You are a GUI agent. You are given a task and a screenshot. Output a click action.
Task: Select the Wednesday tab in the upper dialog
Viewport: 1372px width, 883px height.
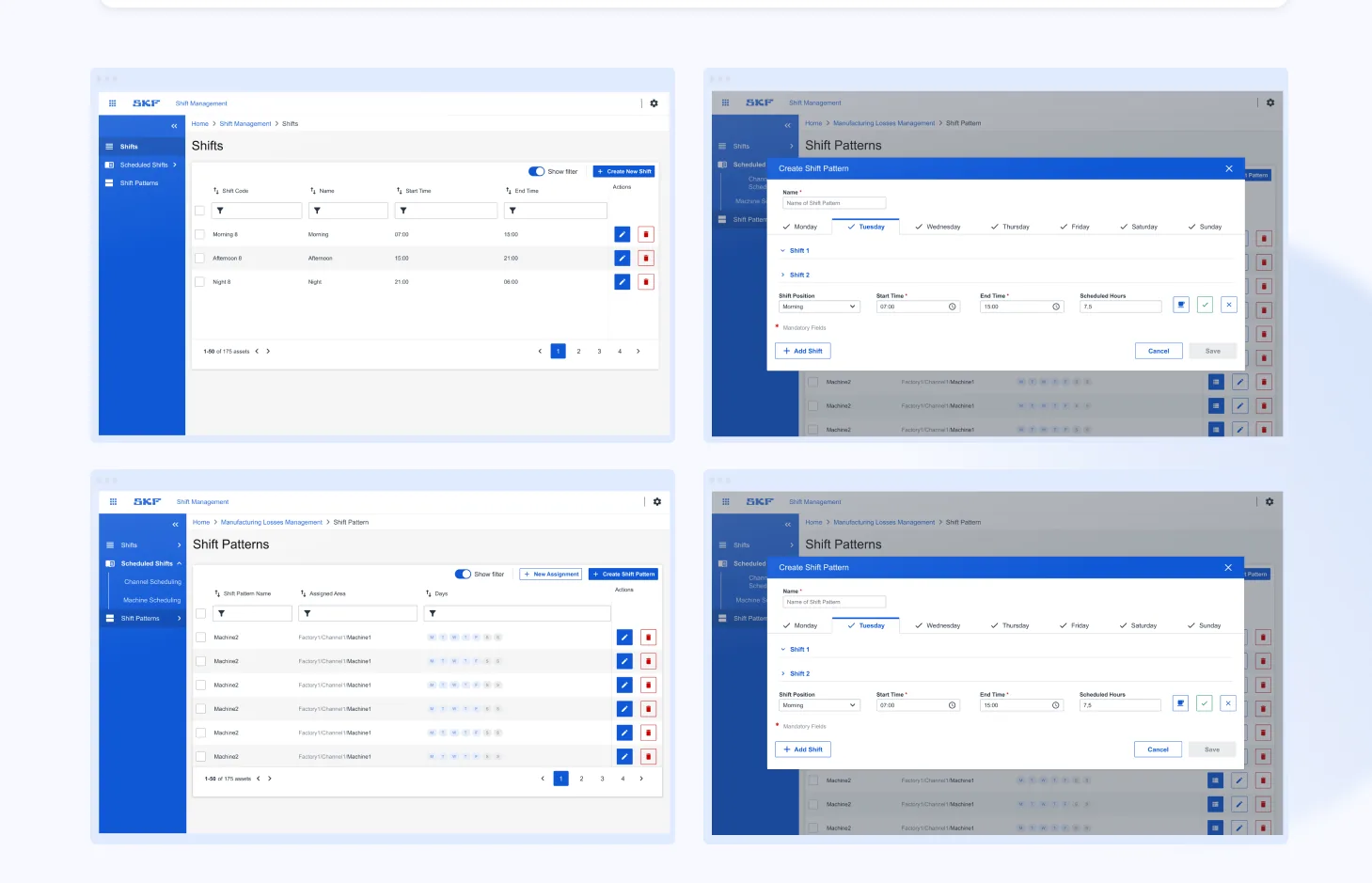tap(938, 227)
